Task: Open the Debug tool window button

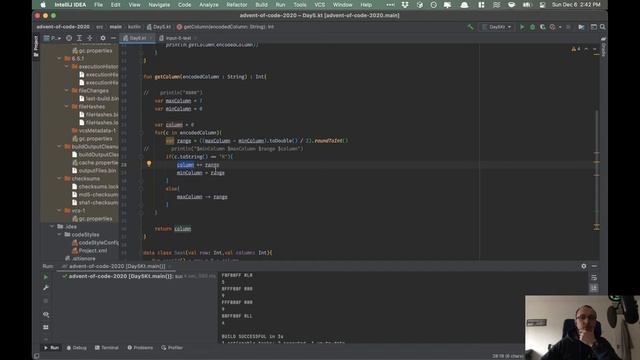Action: point(77,348)
